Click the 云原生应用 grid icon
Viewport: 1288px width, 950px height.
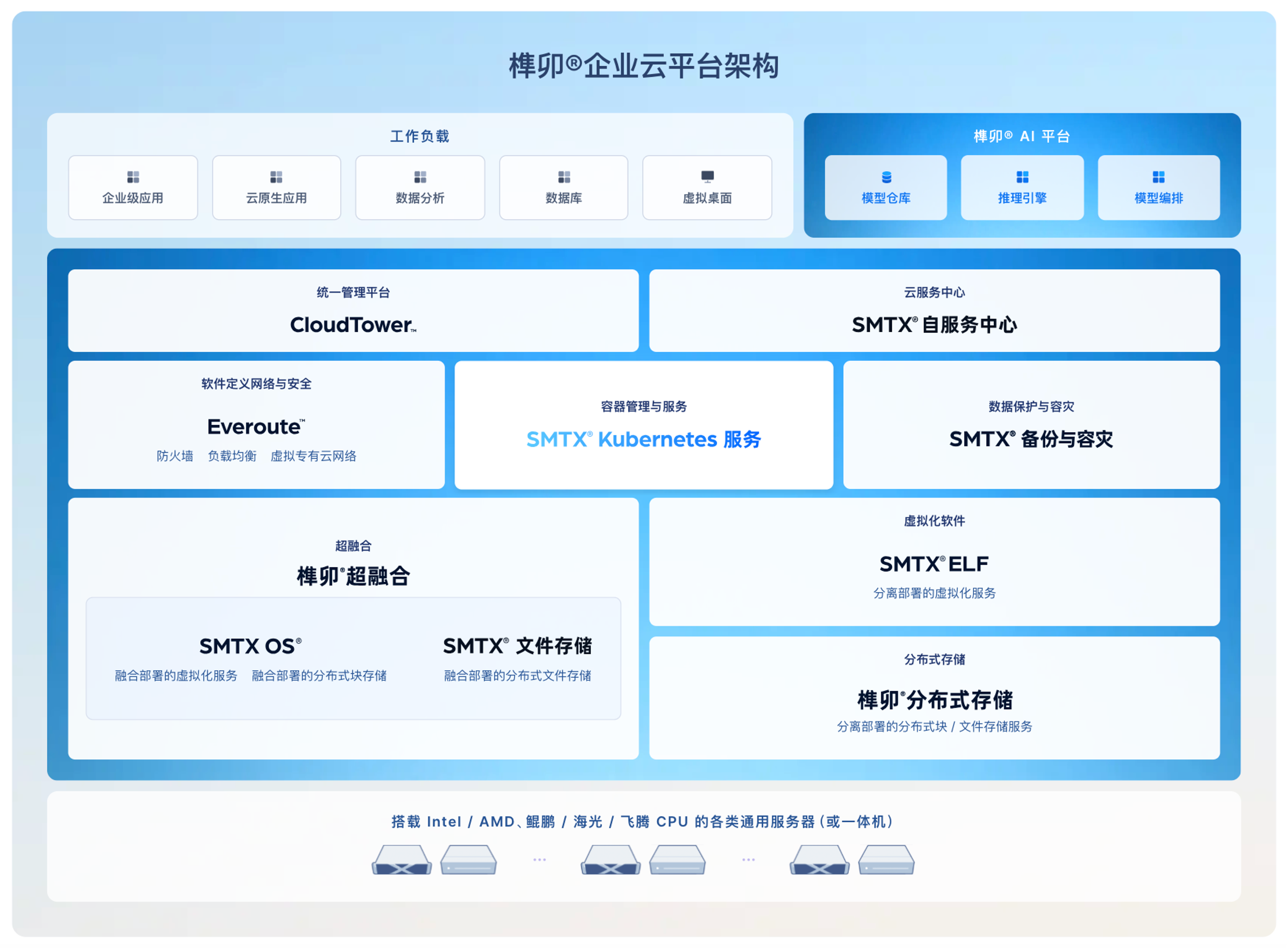coord(276,177)
